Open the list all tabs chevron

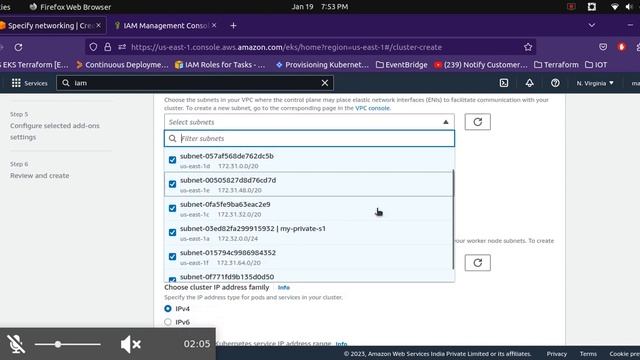[x=591, y=25]
